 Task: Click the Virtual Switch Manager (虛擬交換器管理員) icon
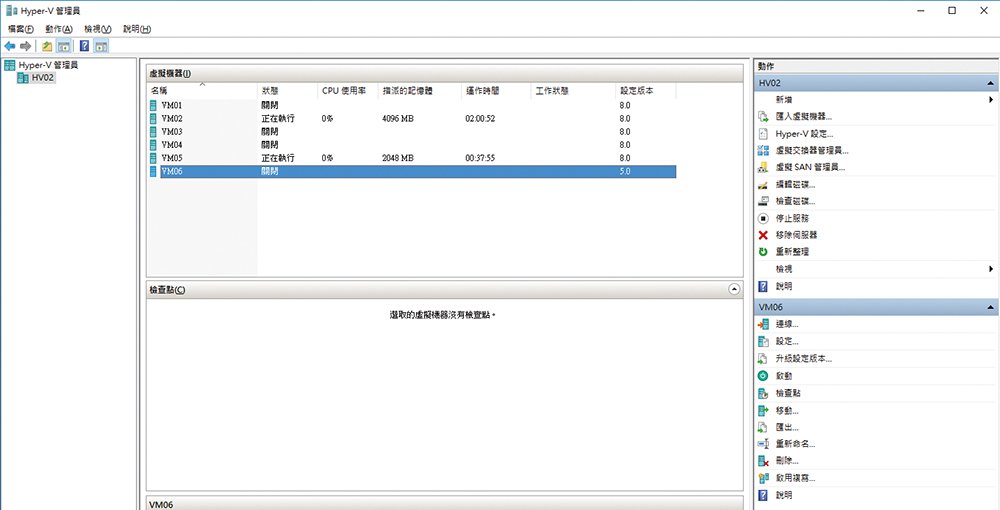tap(763, 150)
